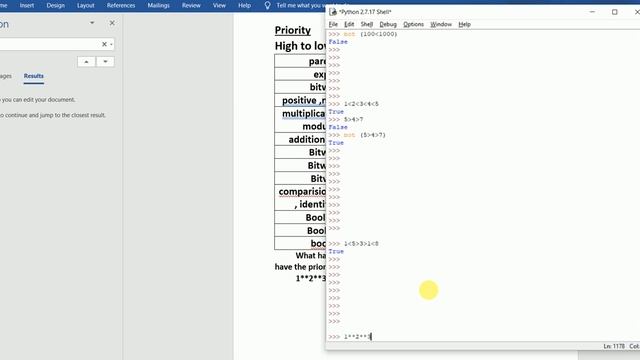Open the Help menu in Python Shell
The image size is (640, 360).
coord(464,24)
